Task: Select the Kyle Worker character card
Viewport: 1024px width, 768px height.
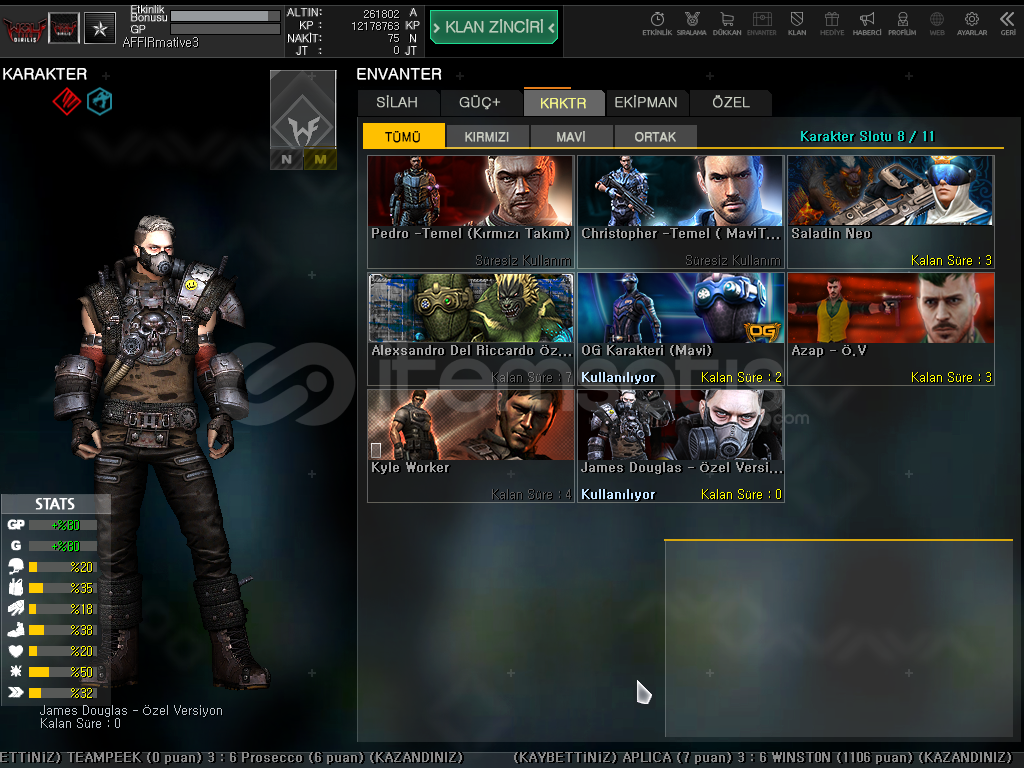Action: [x=470, y=446]
